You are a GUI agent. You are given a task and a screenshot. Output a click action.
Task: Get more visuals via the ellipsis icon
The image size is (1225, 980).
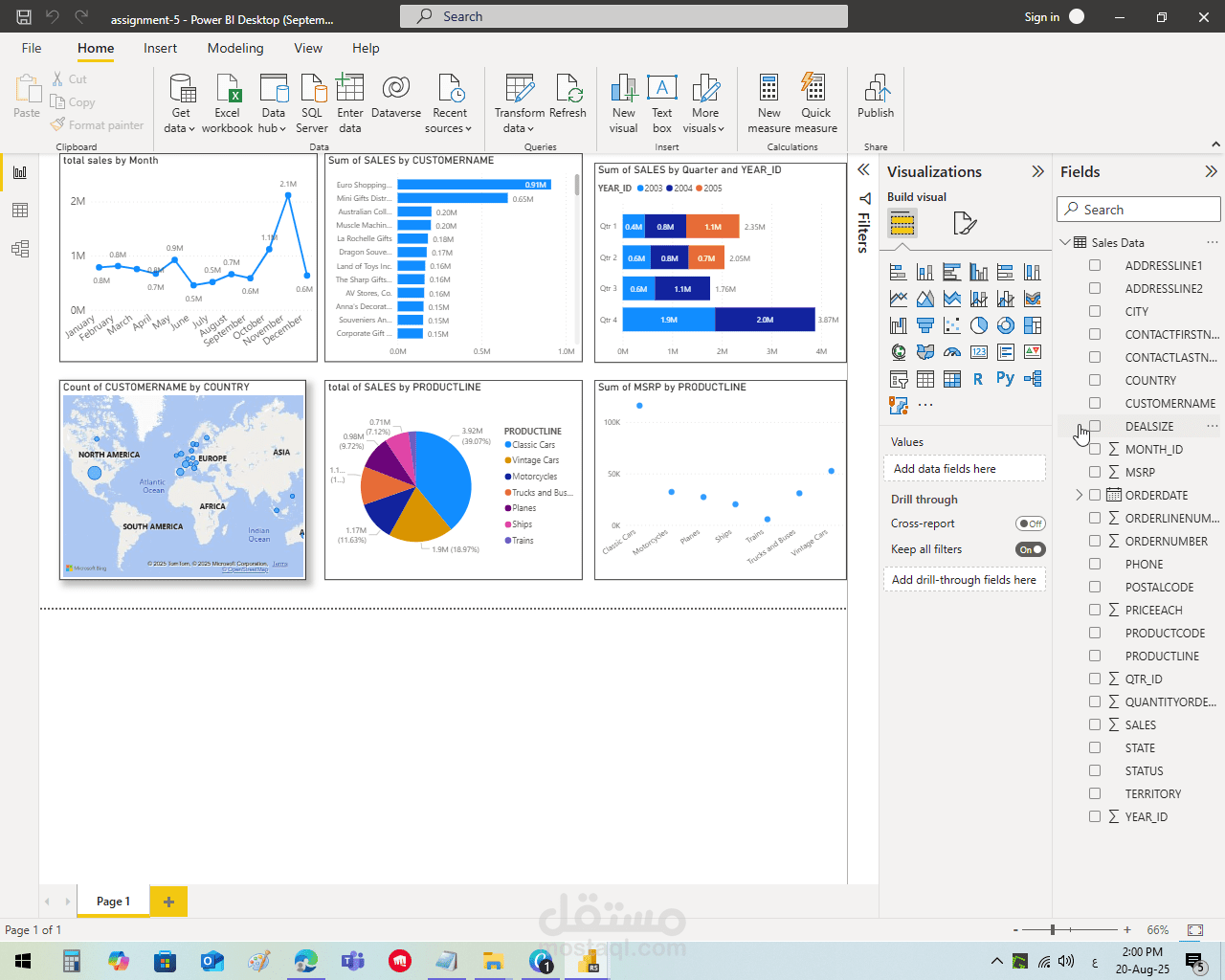pyautogui.click(x=924, y=405)
